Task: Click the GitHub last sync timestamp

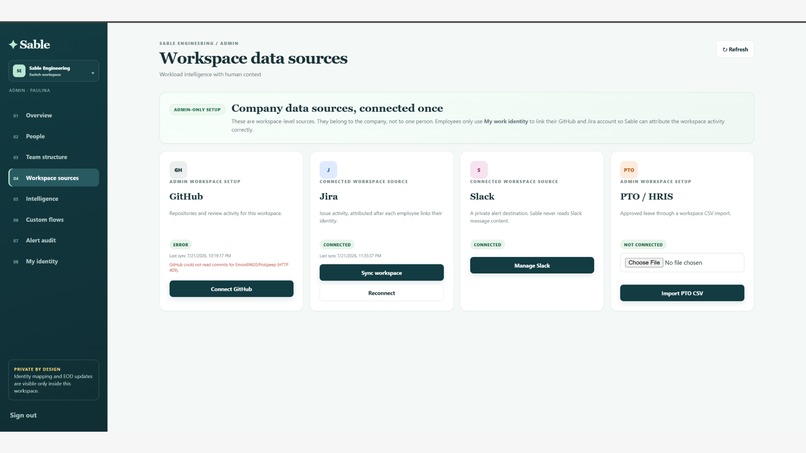Action: 200,256
